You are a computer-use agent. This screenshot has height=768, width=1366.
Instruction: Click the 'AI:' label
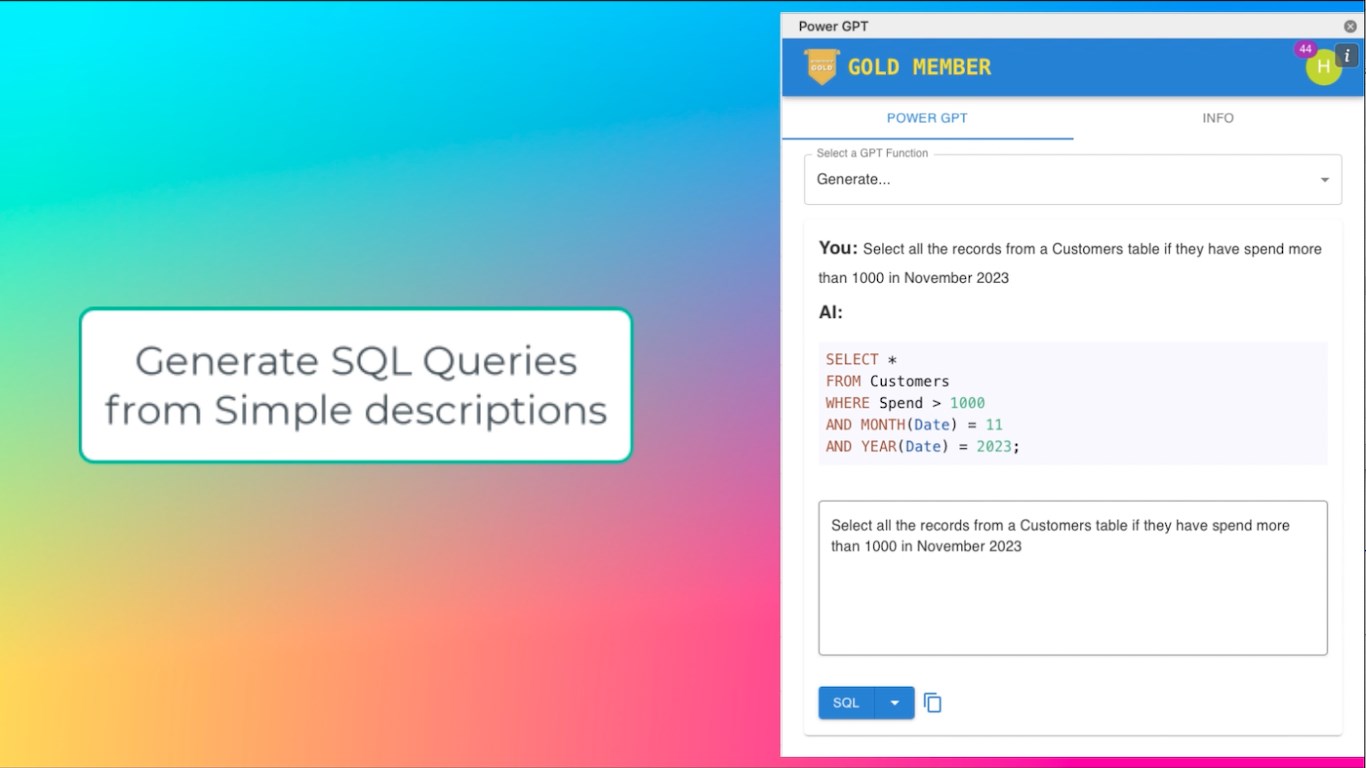coord(831,312)
